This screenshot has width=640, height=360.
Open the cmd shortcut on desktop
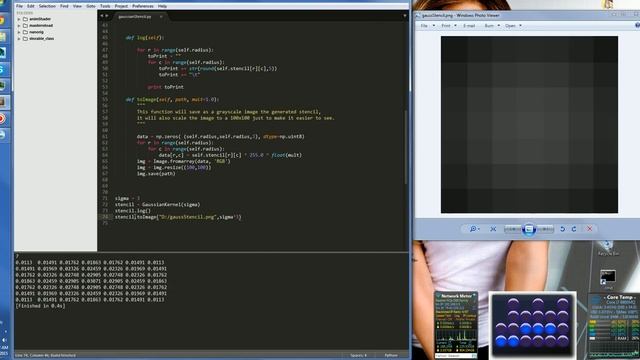click(x=608, y=279)
